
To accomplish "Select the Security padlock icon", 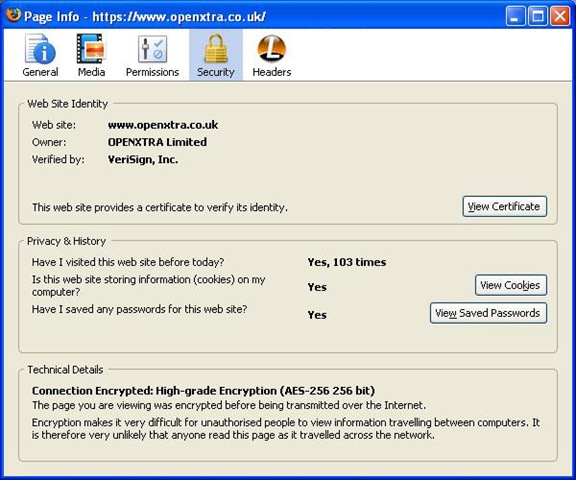I will coord(216,48).
